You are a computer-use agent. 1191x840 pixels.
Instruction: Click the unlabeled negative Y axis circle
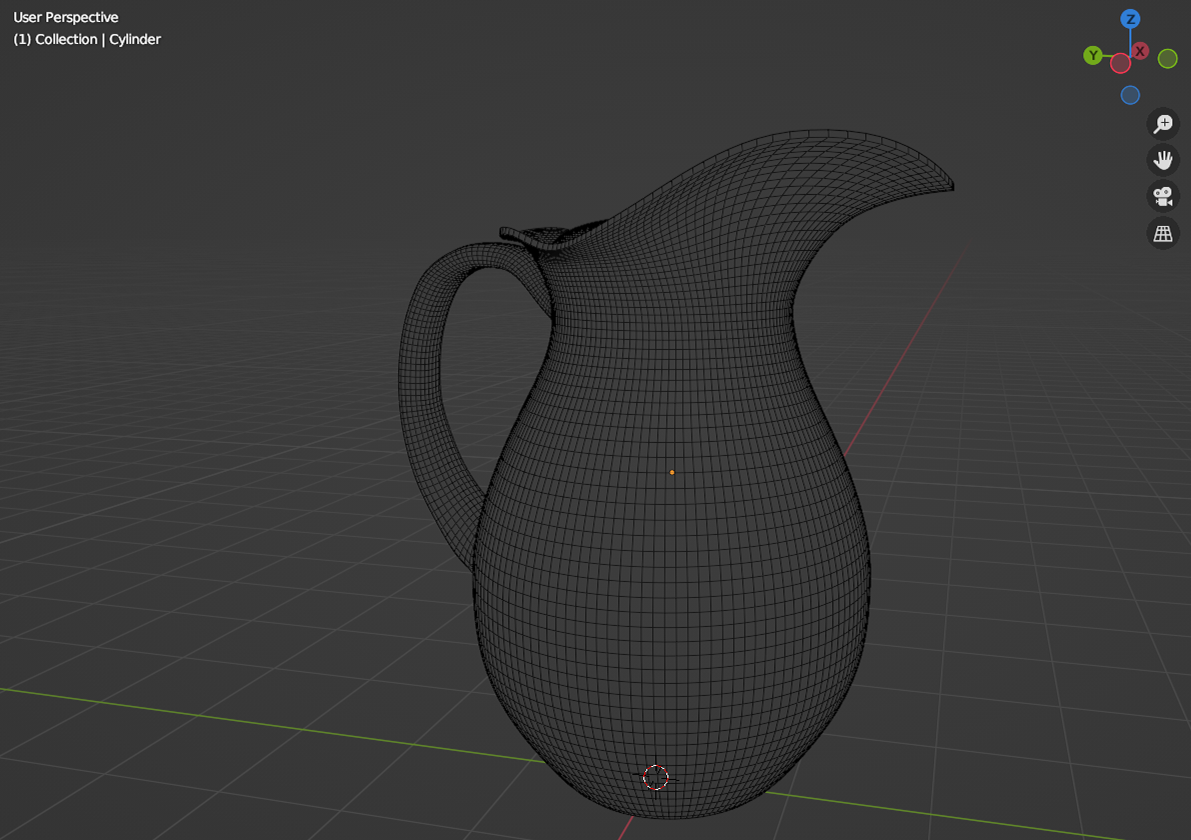(1167, 58)
